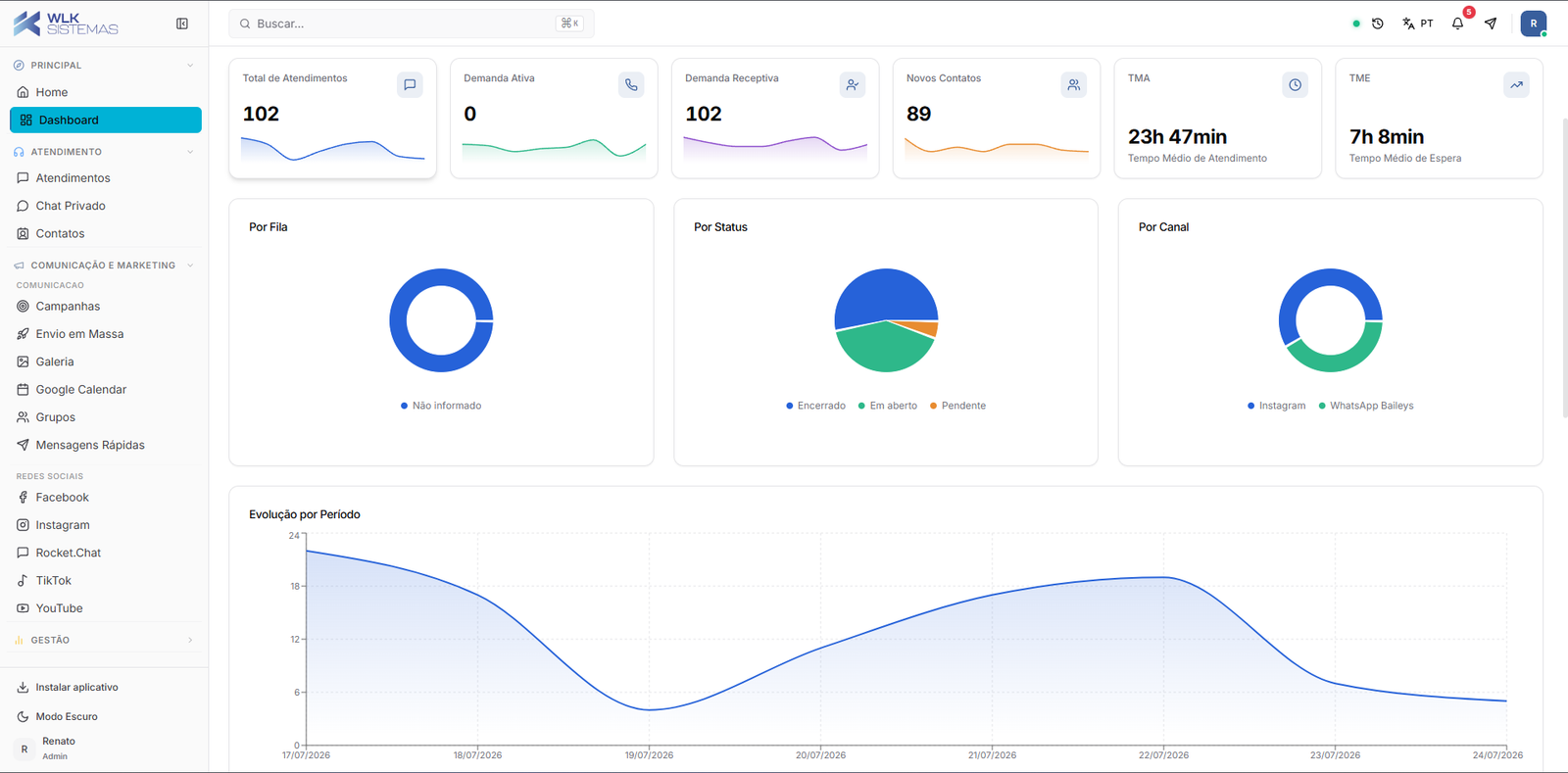Open TikTok in sidebar

coord(106,581)
